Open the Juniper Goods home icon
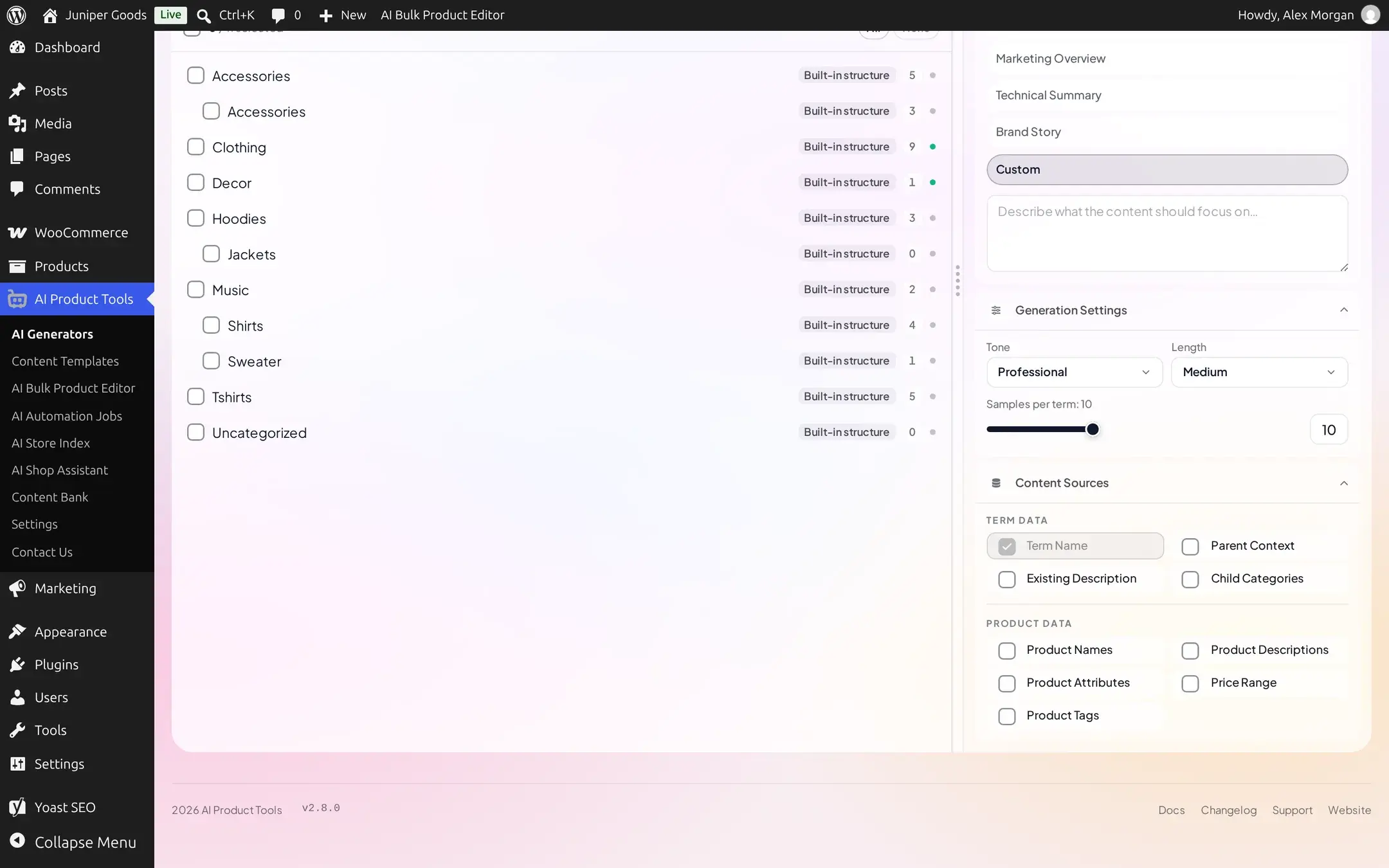Screen dimensions: 1389x868 click(x=50, y=15)
